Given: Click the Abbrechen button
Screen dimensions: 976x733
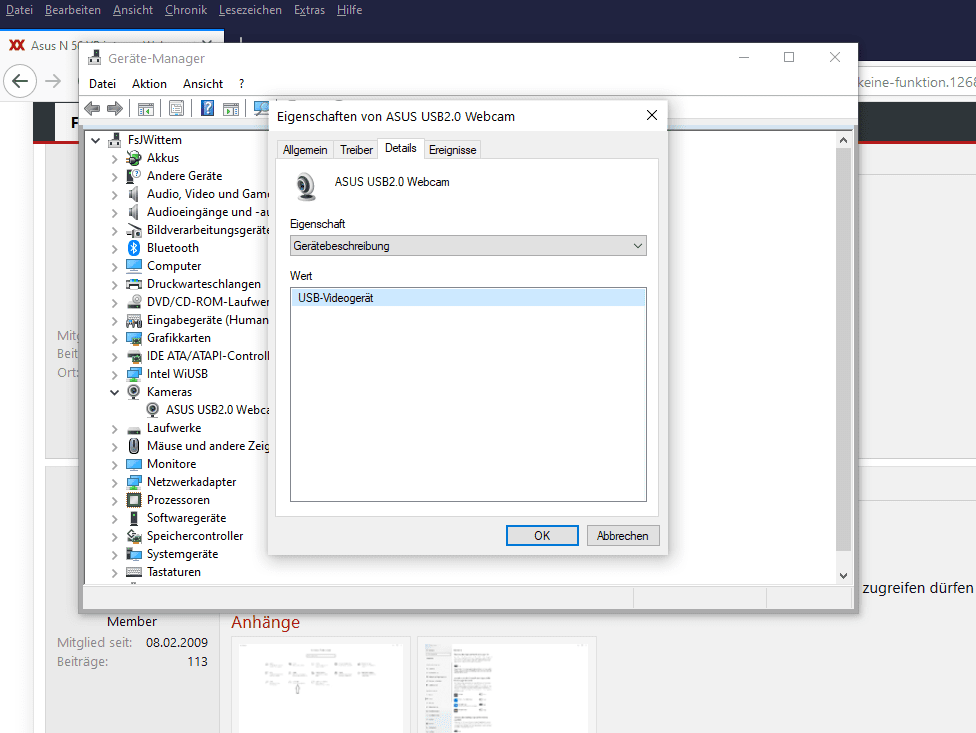Looking at the screenshot, I should click(622, 536).
